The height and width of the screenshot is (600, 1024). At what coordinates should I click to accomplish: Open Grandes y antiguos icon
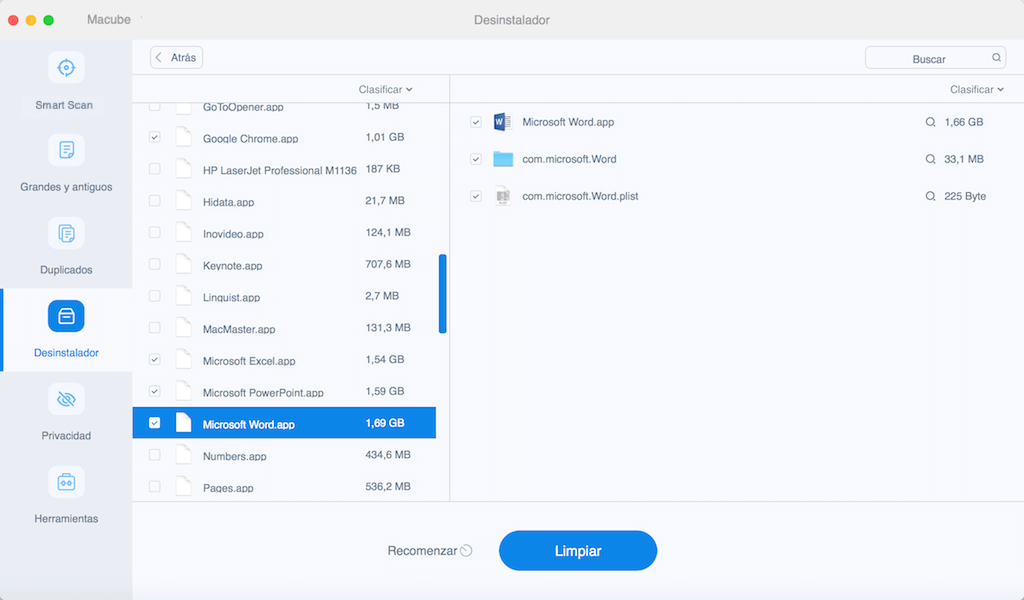pos(66,150)
